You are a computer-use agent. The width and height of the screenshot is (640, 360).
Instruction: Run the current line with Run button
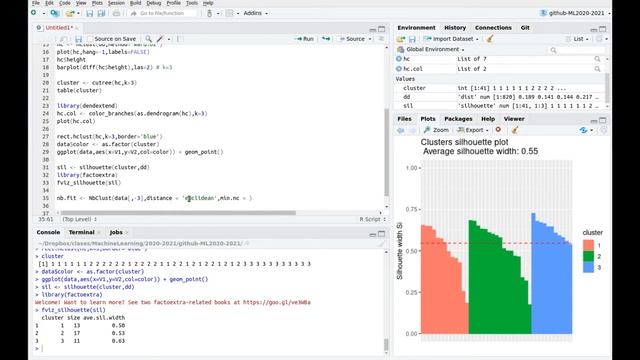(x=304, y=39)
